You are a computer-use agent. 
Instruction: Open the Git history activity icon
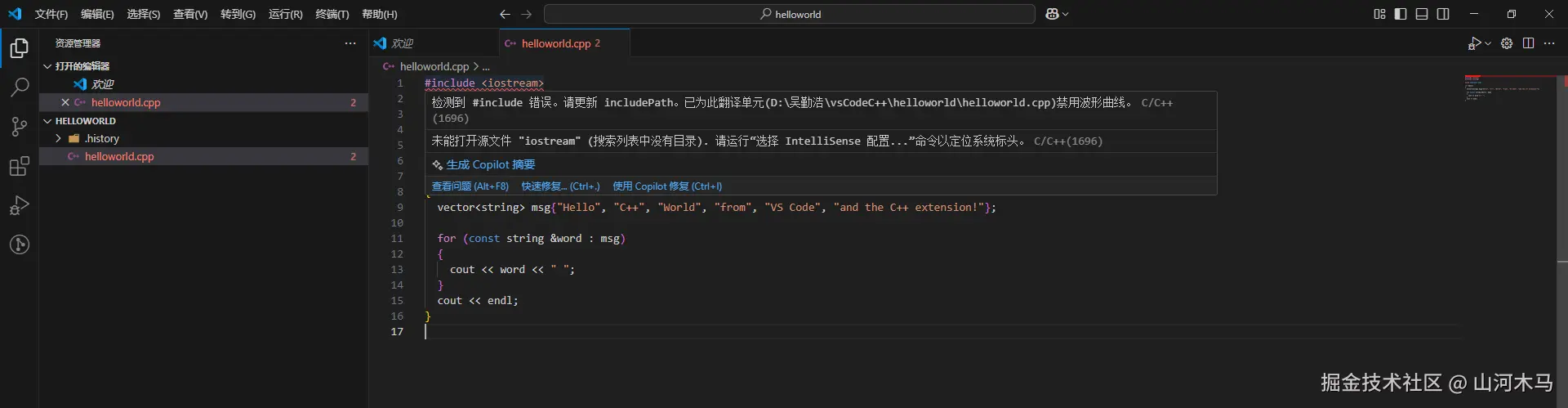click(20, 244)
